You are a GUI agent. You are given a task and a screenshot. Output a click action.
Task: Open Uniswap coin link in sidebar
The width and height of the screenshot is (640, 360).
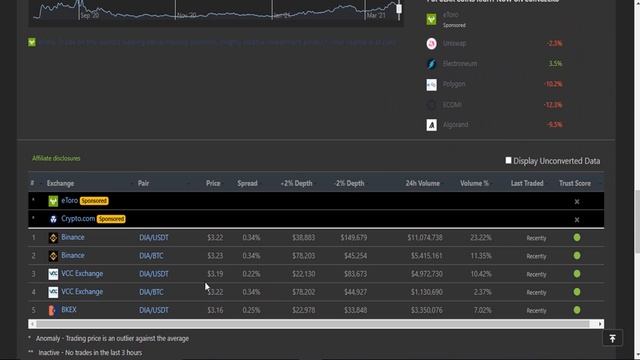pyautogui.click(x=454, y=43)
